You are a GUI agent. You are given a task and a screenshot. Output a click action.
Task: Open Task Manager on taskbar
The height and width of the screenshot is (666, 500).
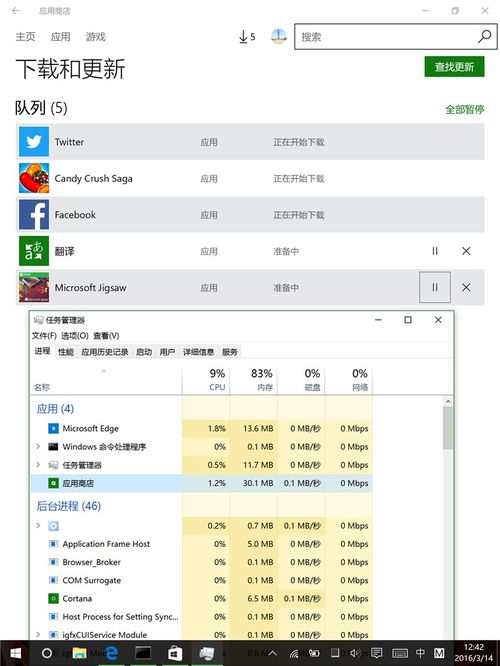[206, 653]
